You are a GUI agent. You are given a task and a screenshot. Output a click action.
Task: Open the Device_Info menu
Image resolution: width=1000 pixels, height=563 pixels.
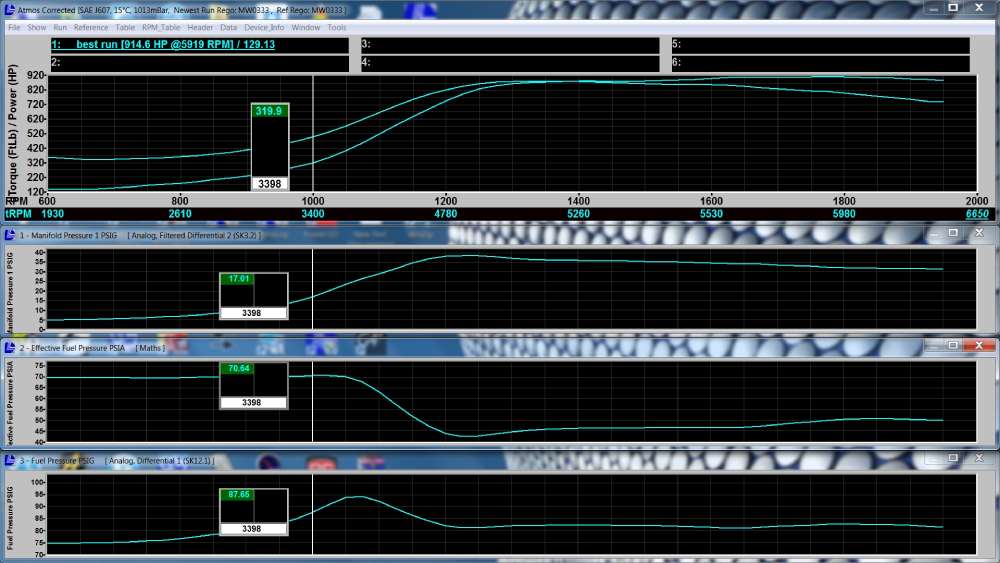coord(265,27)
